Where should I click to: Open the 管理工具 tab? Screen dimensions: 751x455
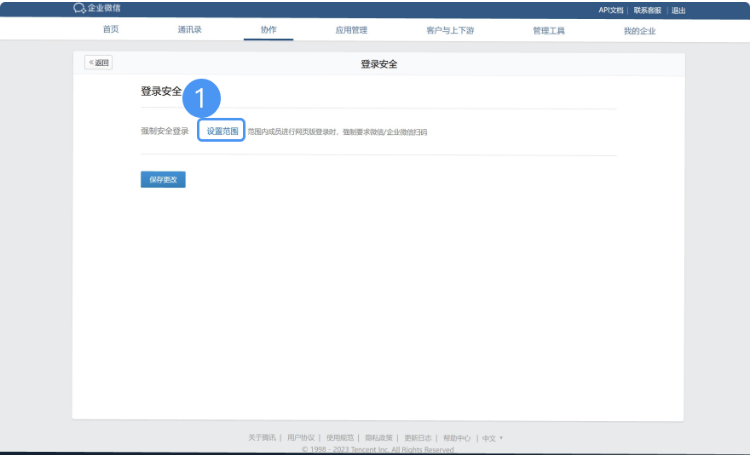coord(548,30)
